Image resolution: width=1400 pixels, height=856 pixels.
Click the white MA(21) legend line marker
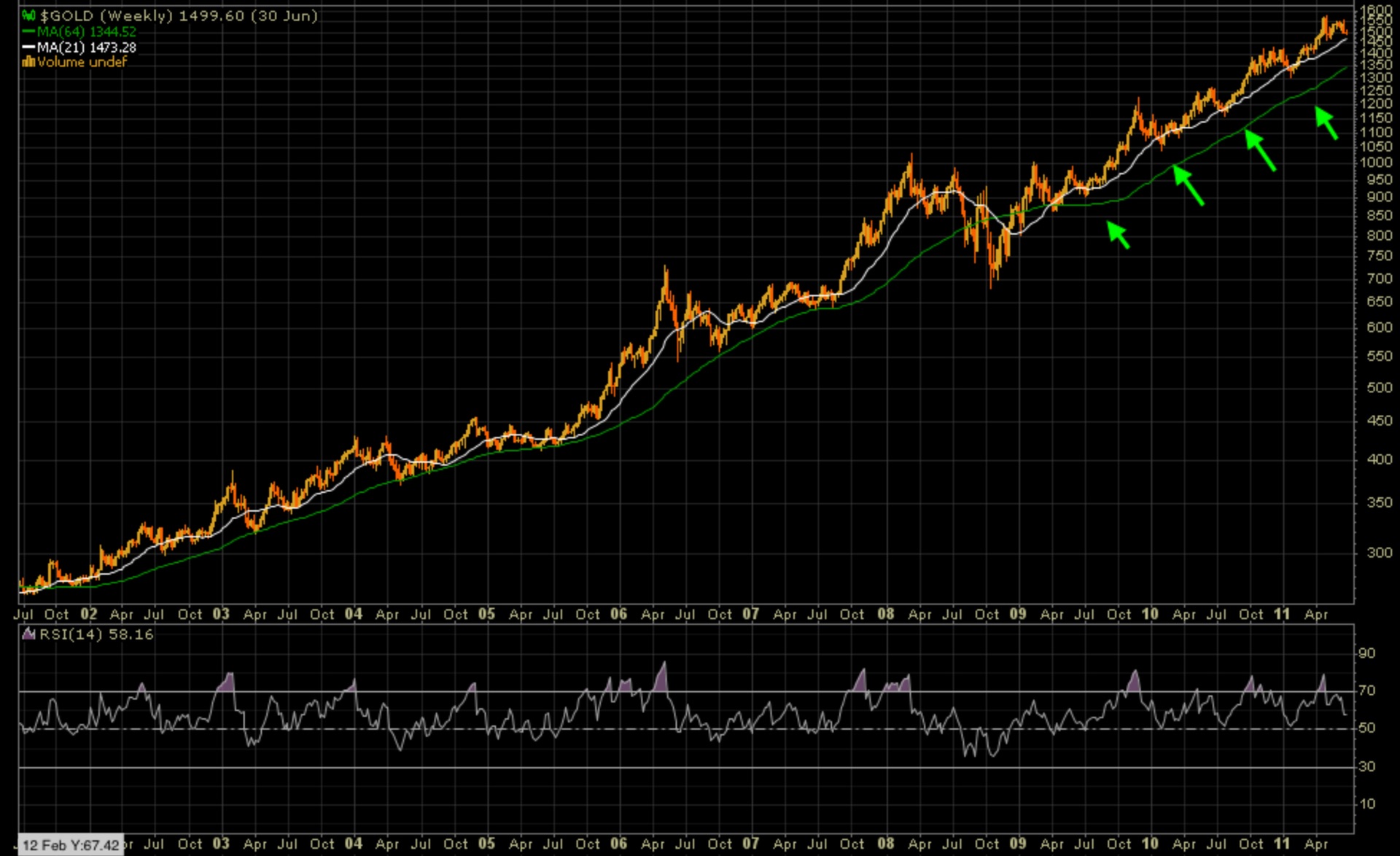coord(29,47)
